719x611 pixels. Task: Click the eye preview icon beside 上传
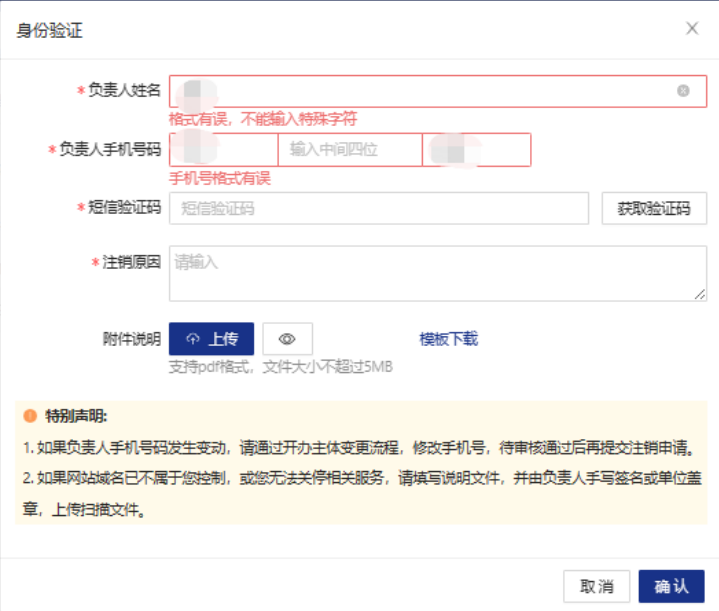(287, 339)
